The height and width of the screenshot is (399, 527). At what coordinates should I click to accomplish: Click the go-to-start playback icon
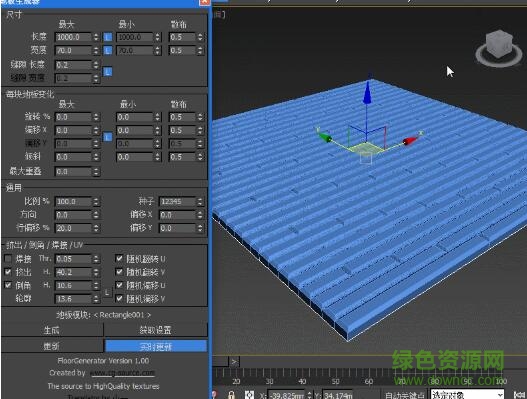tap(520, 395)
